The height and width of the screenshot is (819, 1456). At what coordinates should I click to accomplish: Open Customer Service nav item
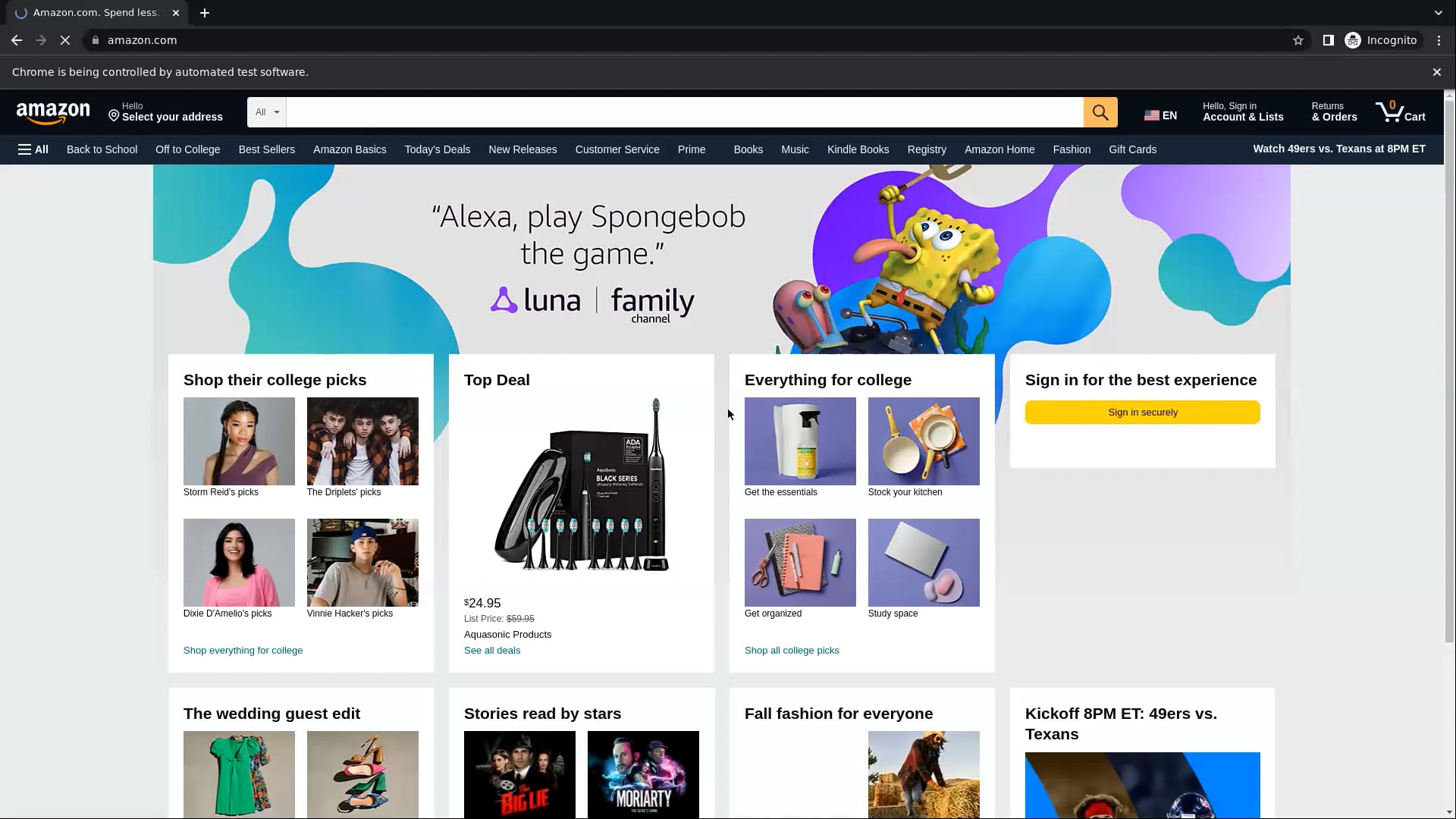pos(617,149)
